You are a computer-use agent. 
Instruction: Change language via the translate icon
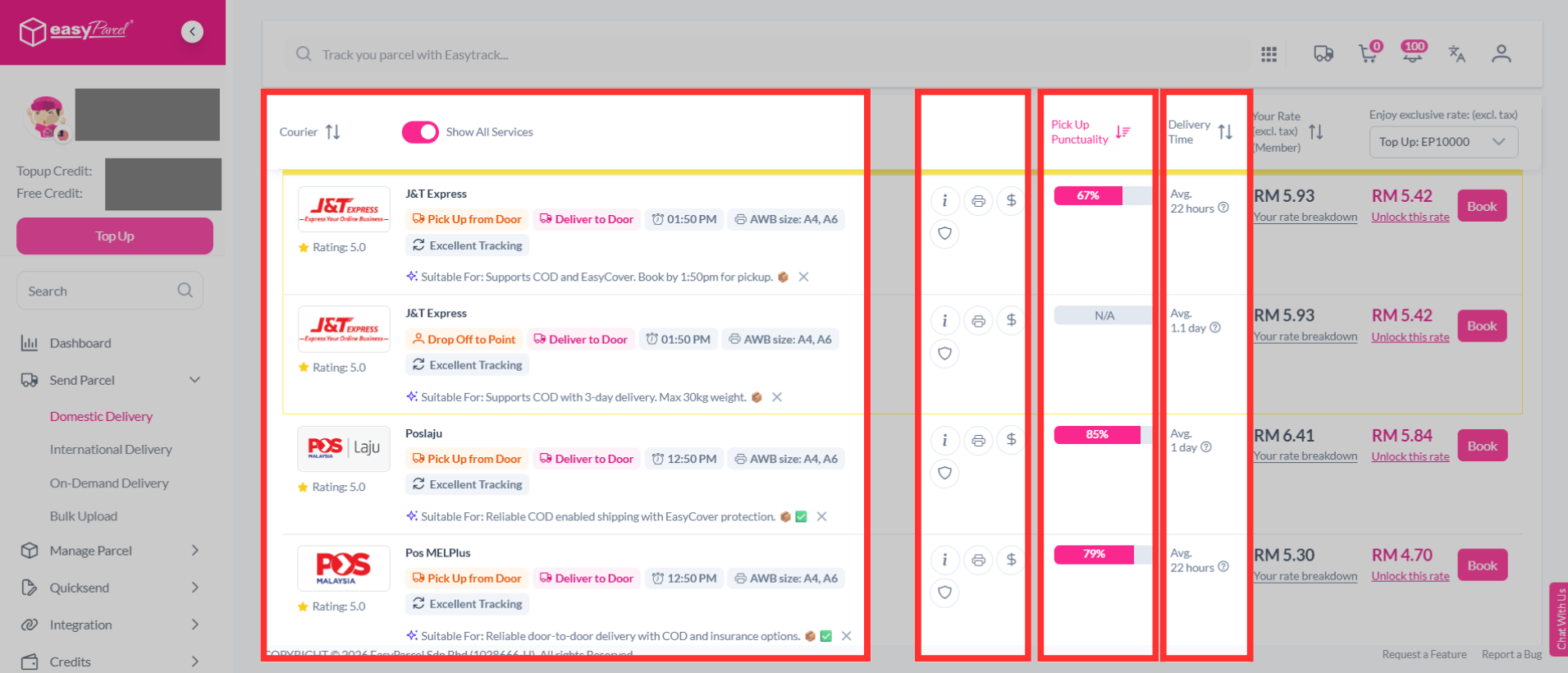coord(1456,54)
